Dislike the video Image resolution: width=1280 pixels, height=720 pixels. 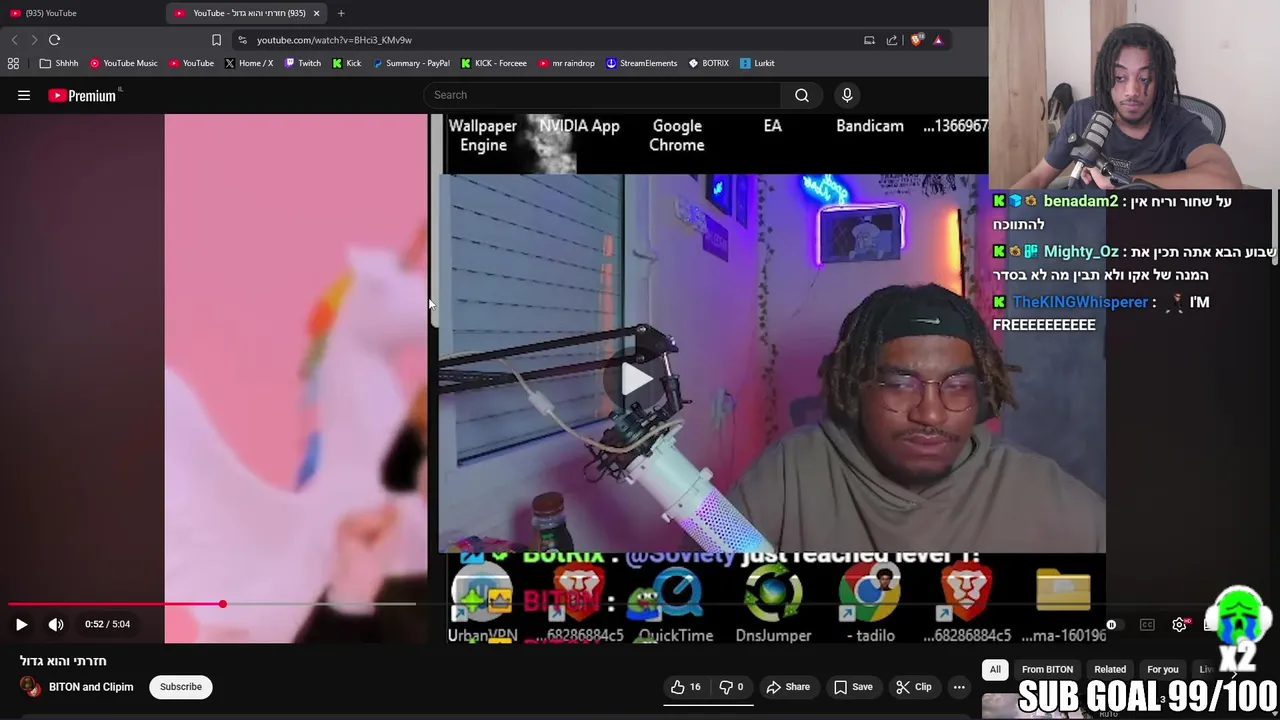[x=732, y=687]
